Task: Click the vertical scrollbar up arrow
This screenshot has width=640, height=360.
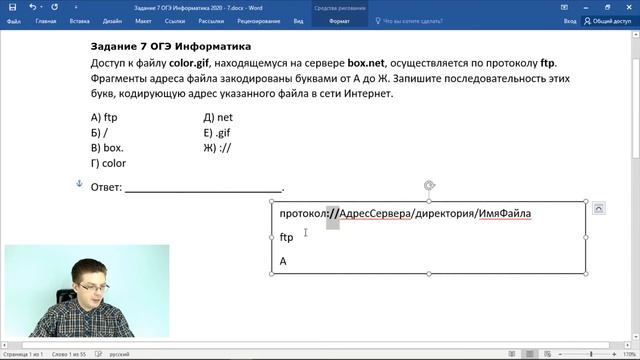Action: click(x=636, y=35)
